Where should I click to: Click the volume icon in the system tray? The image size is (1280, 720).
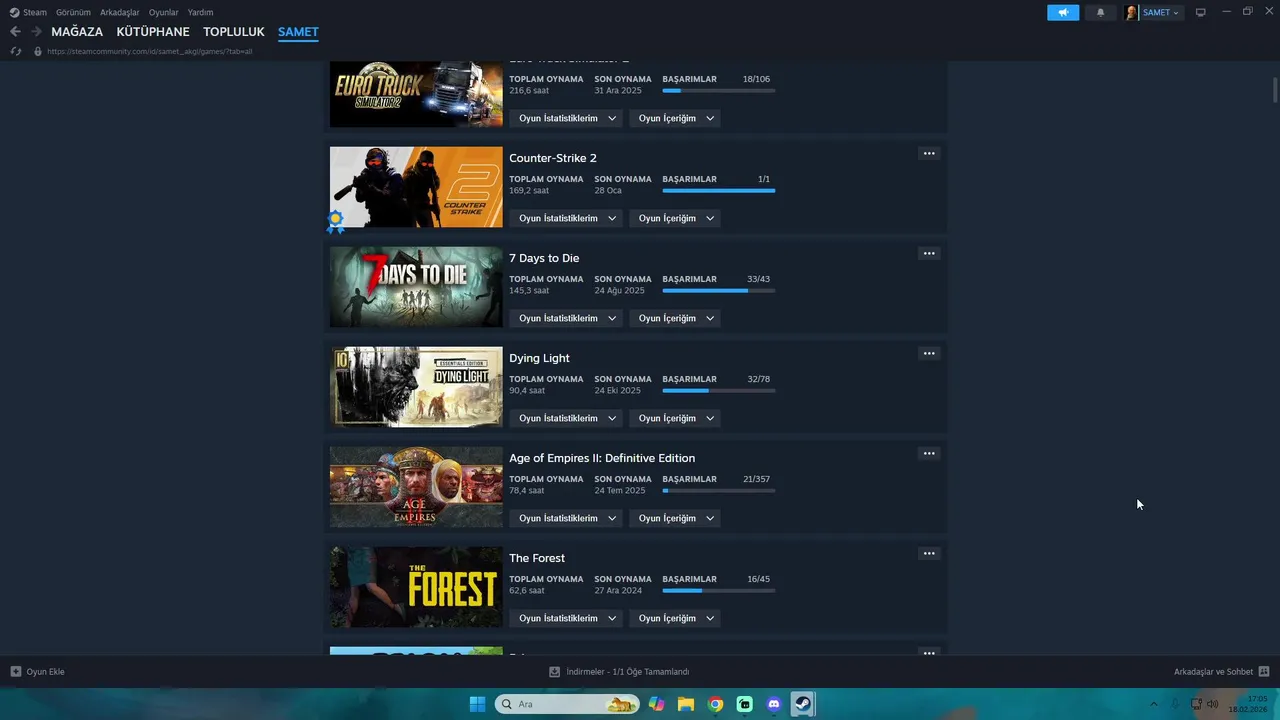click(x=1213, y=704)
